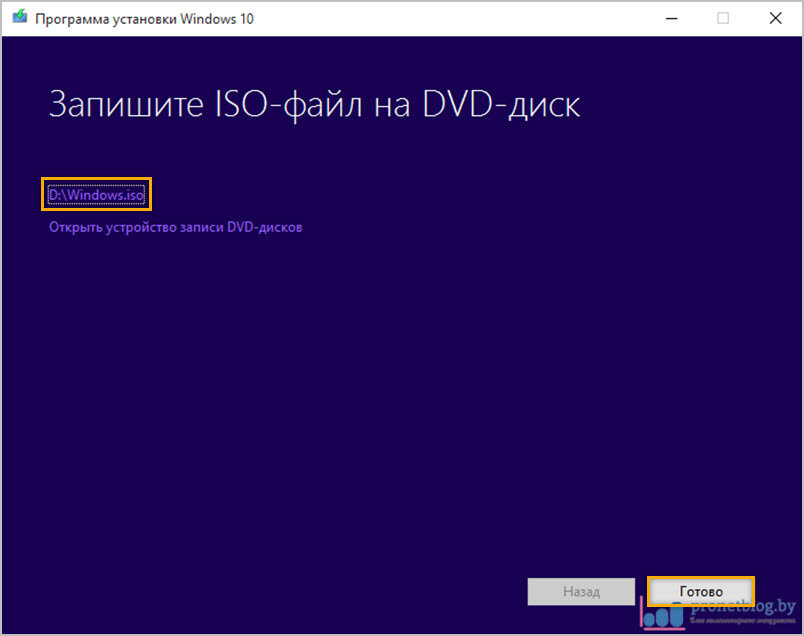The height and width of the screenshot is (636, 804).
Task: Click the Готово button
Action: [x=701, y=591]
